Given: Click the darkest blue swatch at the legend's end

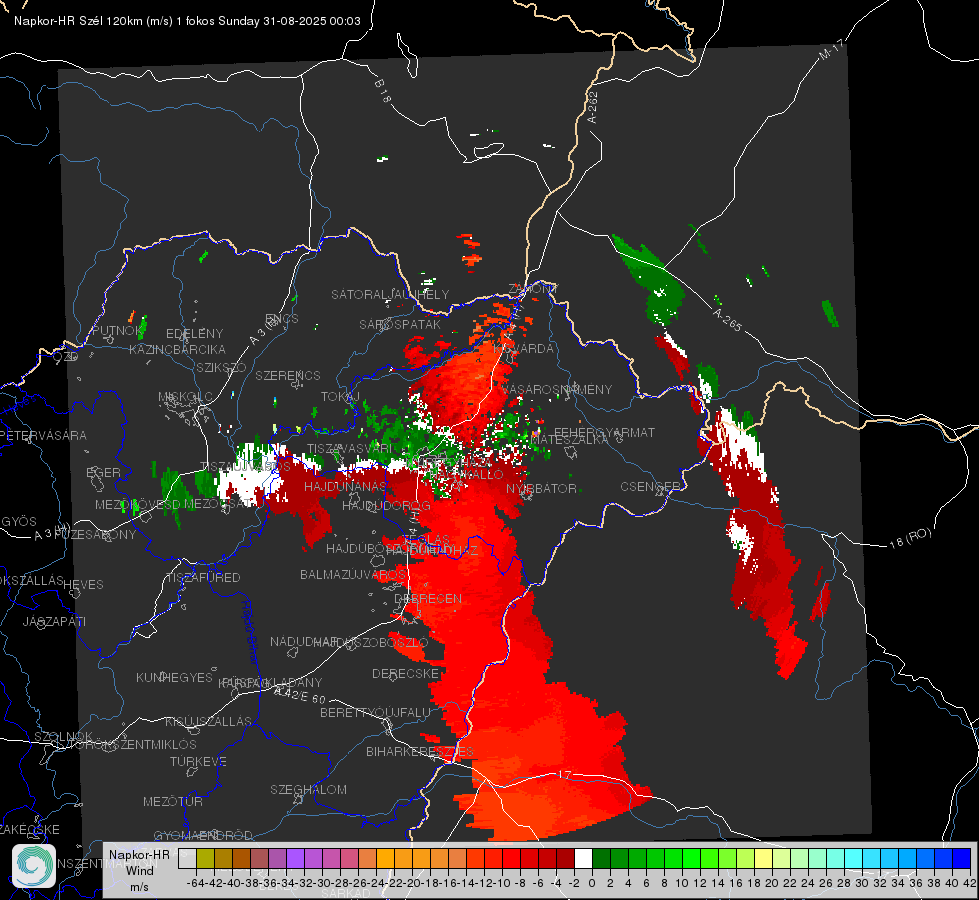Looking at the screenshot, I should pos(962,859).
